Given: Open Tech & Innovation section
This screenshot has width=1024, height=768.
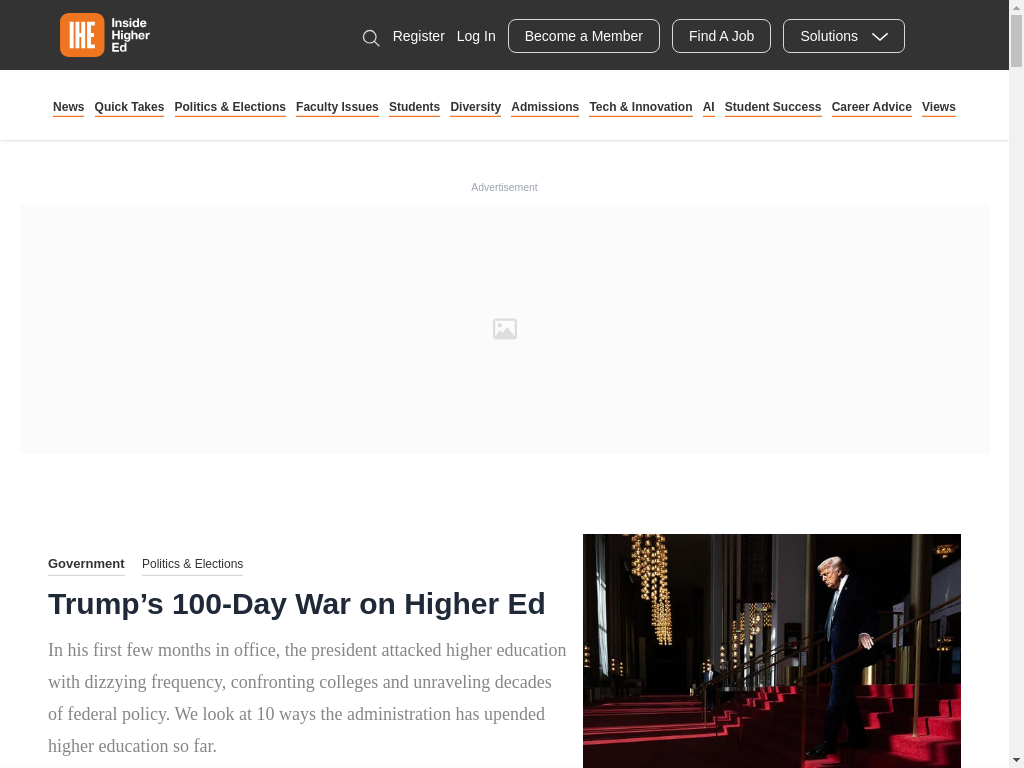Looking at the screenshot, I should pos(641,107).
